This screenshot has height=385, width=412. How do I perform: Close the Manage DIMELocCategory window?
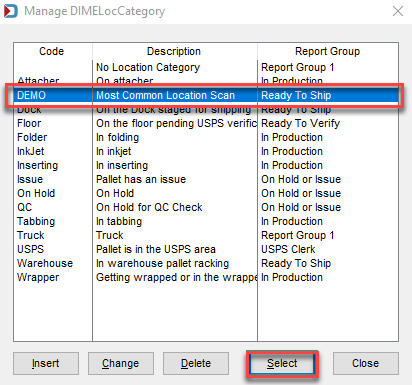(398, 11)
